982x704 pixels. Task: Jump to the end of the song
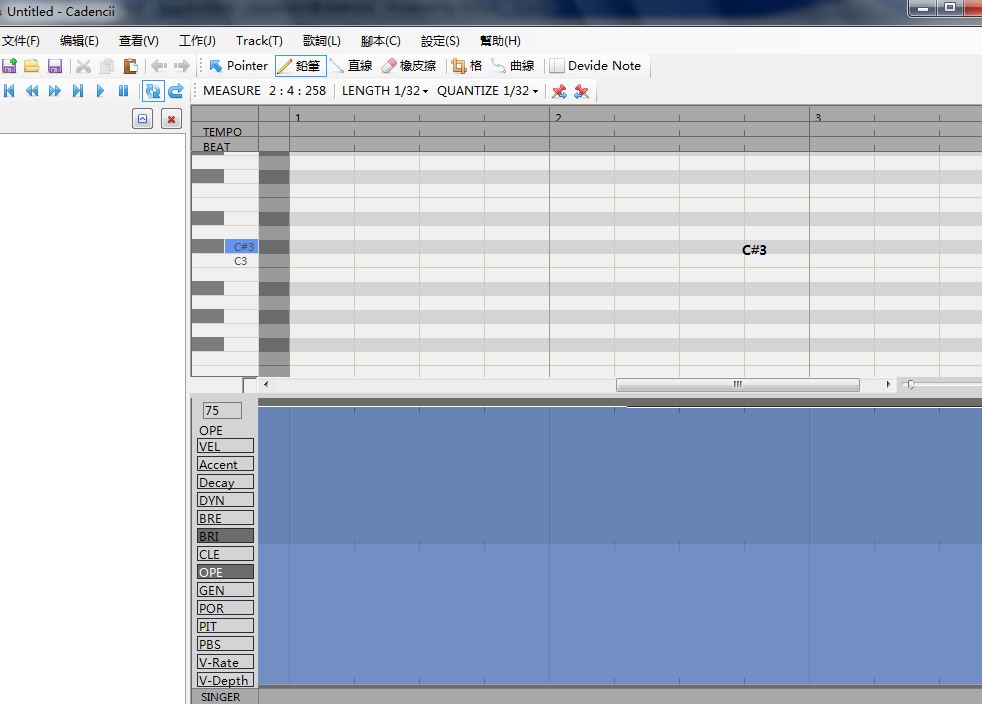[78, 91]
